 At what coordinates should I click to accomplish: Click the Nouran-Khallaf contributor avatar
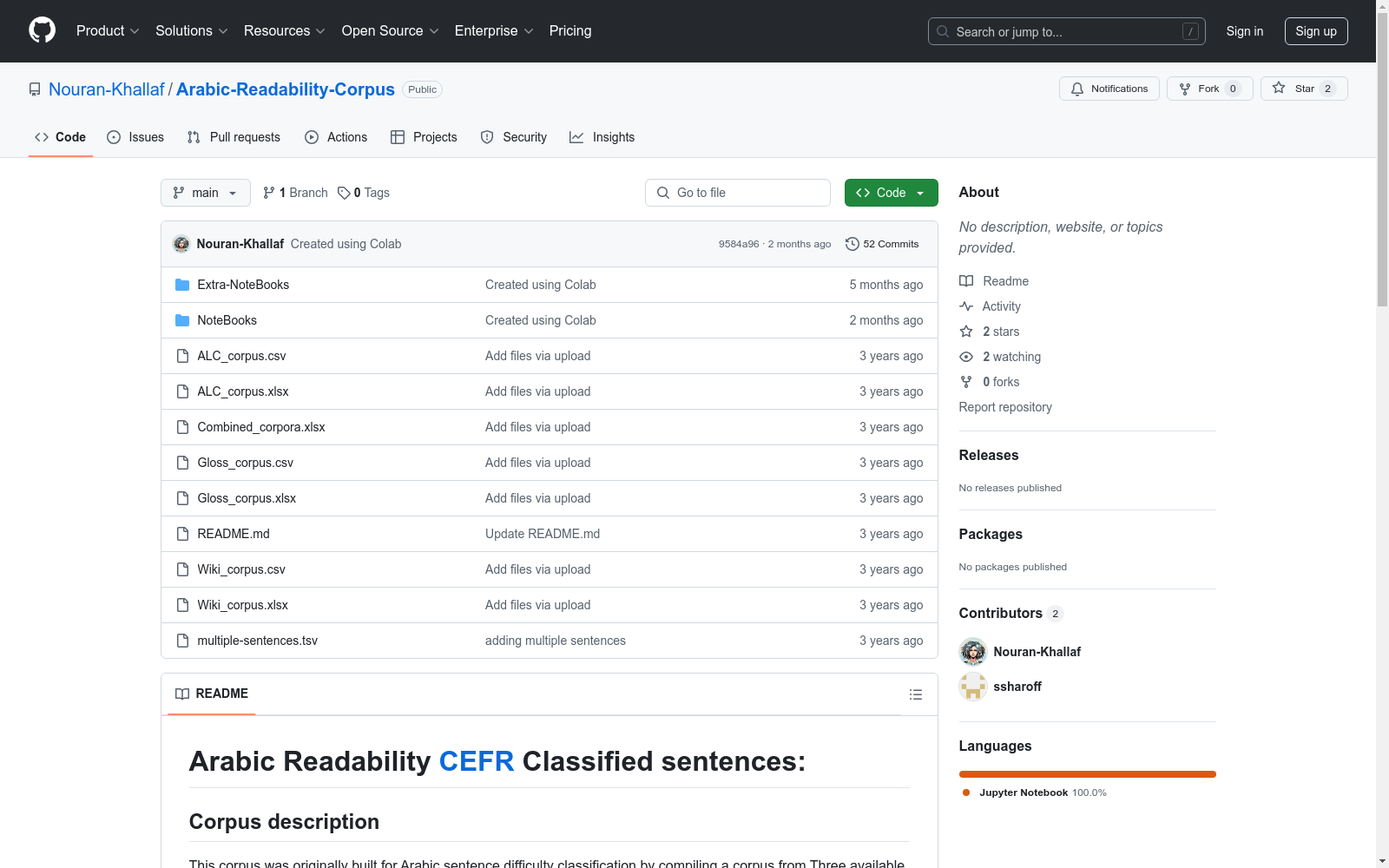click(x=973, y=652)
